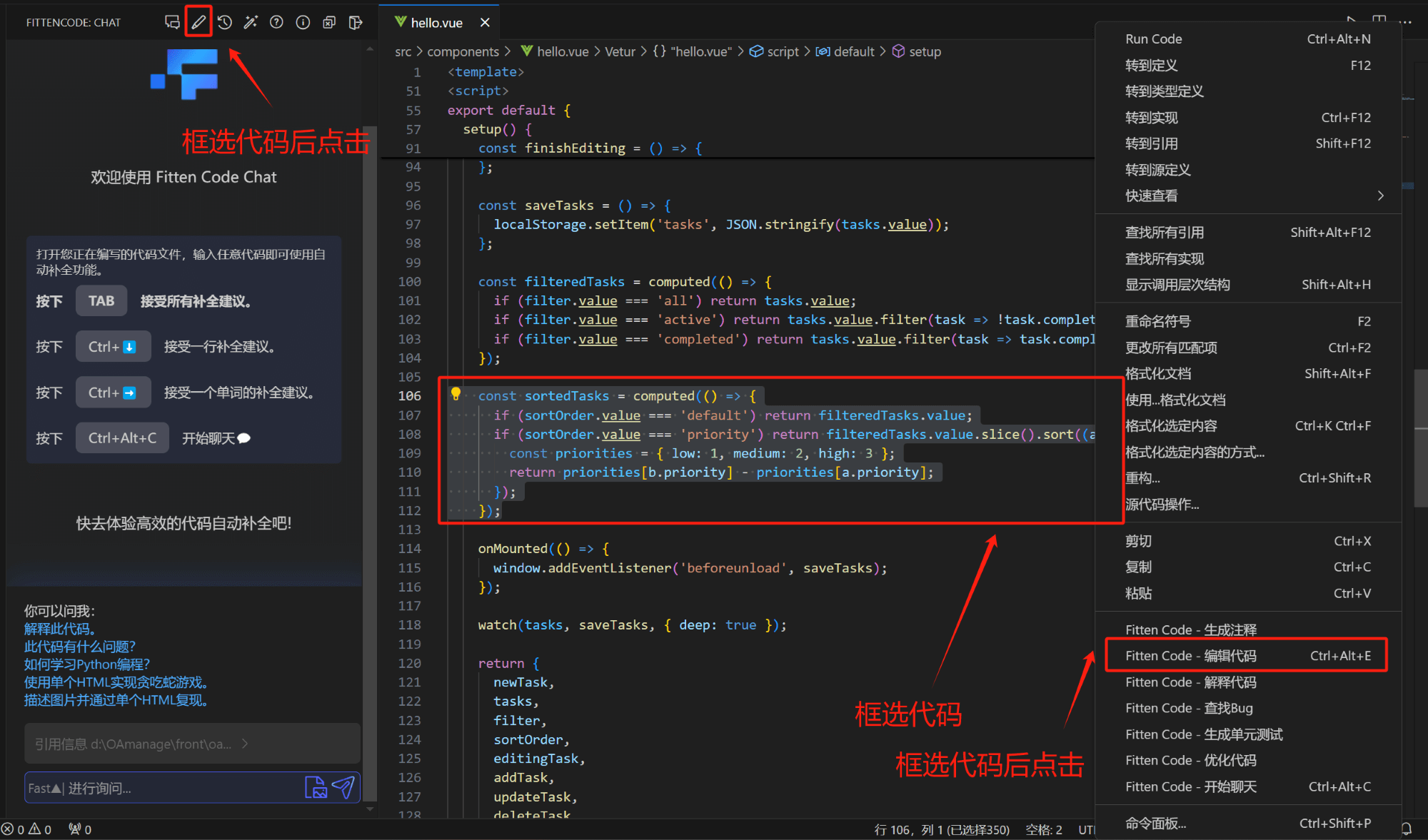This screenshot has width=1428, height=840.
Task: Open the info circle icon
Action: point(303,22)
